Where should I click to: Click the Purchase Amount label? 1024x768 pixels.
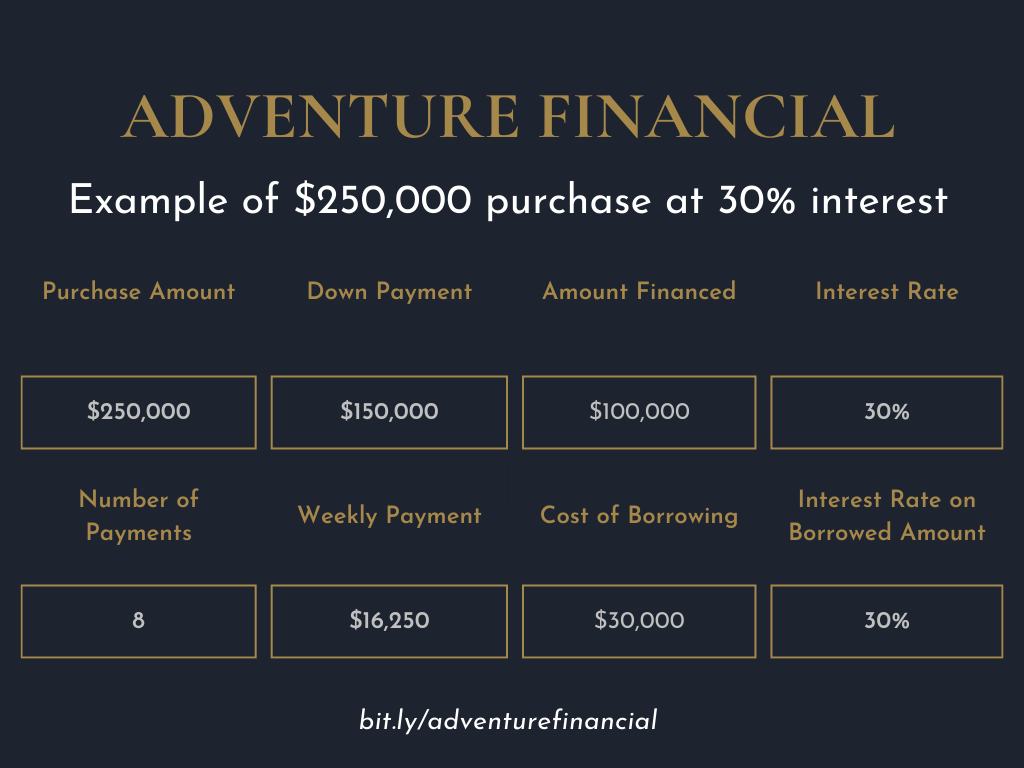pyautogui.click(x=138, y=291)
